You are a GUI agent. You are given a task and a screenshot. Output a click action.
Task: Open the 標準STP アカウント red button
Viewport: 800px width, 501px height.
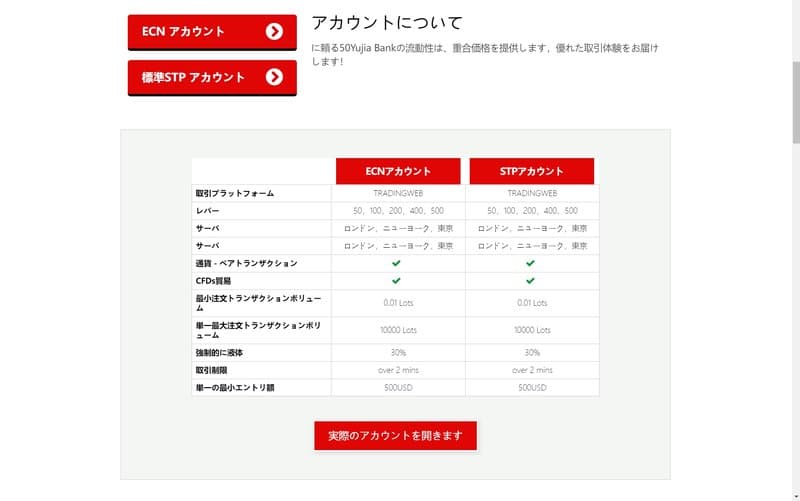[x=212, y=78]
